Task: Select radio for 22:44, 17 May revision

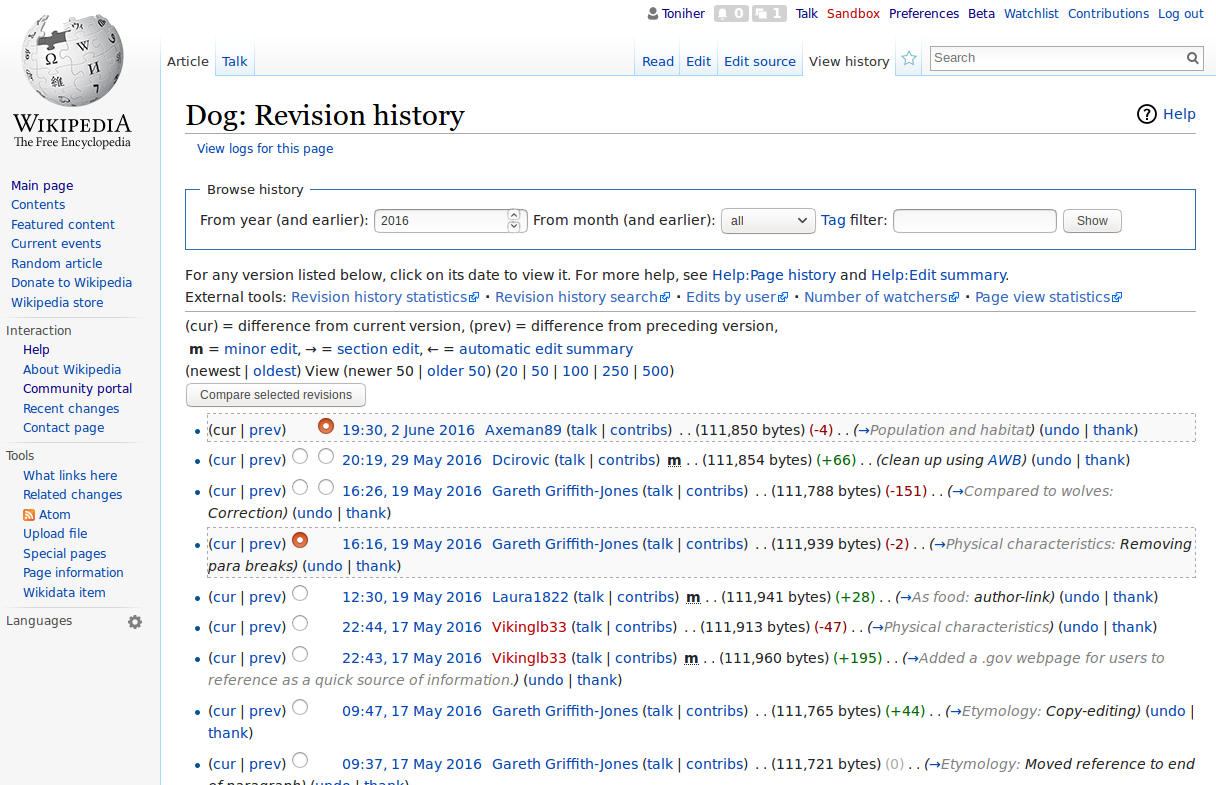Action: (x=300, y=624)
